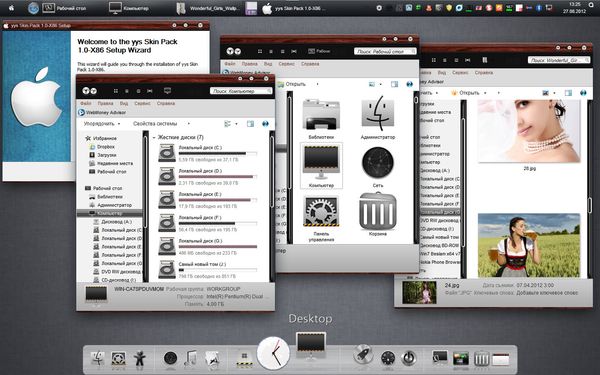
Task: Click help icon in Компьютер window toolbar
Action: pyautogui.click(x=265, y=124)
